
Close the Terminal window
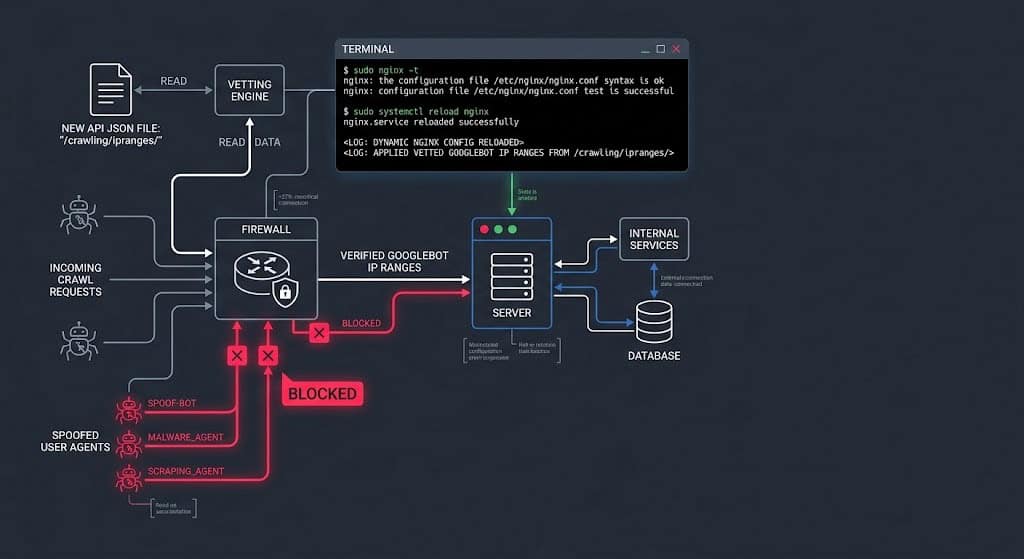coord(676,49)
